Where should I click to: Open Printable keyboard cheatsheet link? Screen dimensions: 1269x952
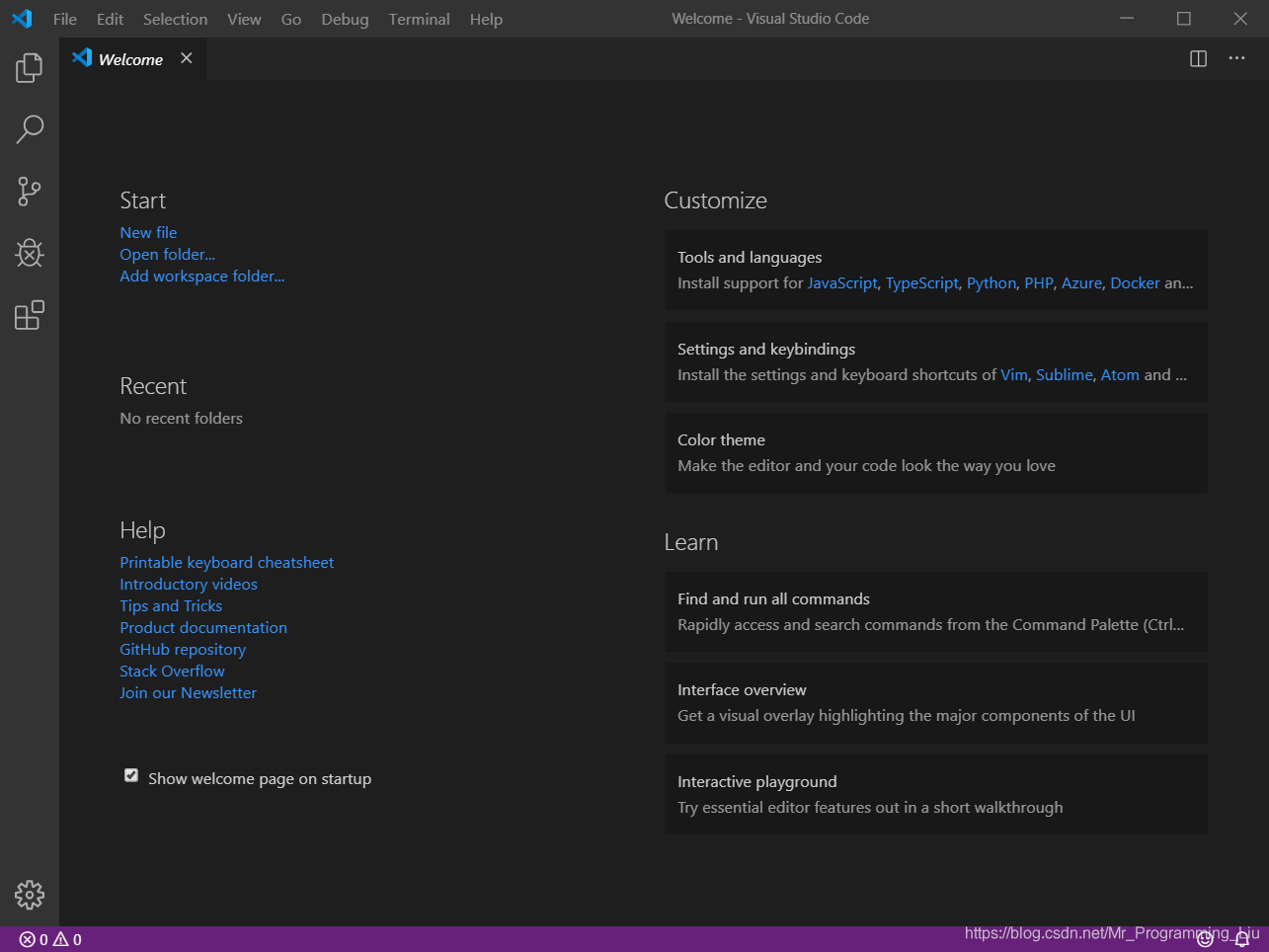pos(226,563)
